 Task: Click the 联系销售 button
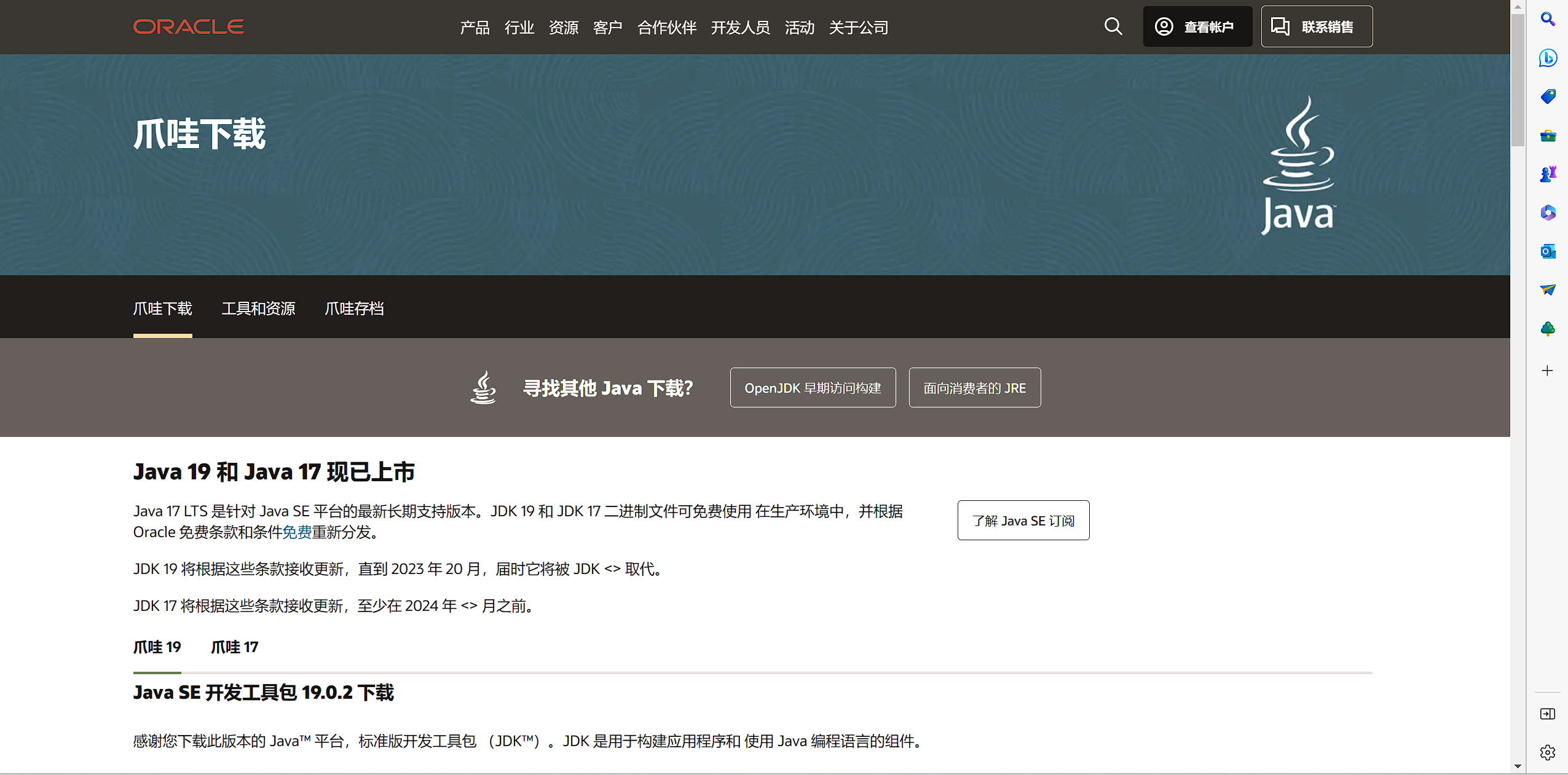click(x=1317, y=26)
